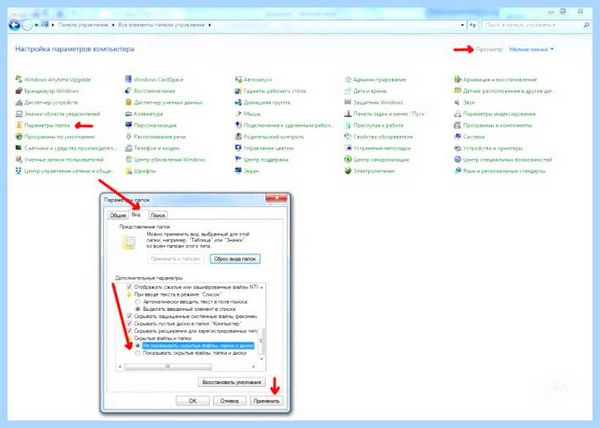Viewport: 600px width, 428px height.
Task: Select 'Не показывать скрытые файлы' radio button
Action: [138, 346]
